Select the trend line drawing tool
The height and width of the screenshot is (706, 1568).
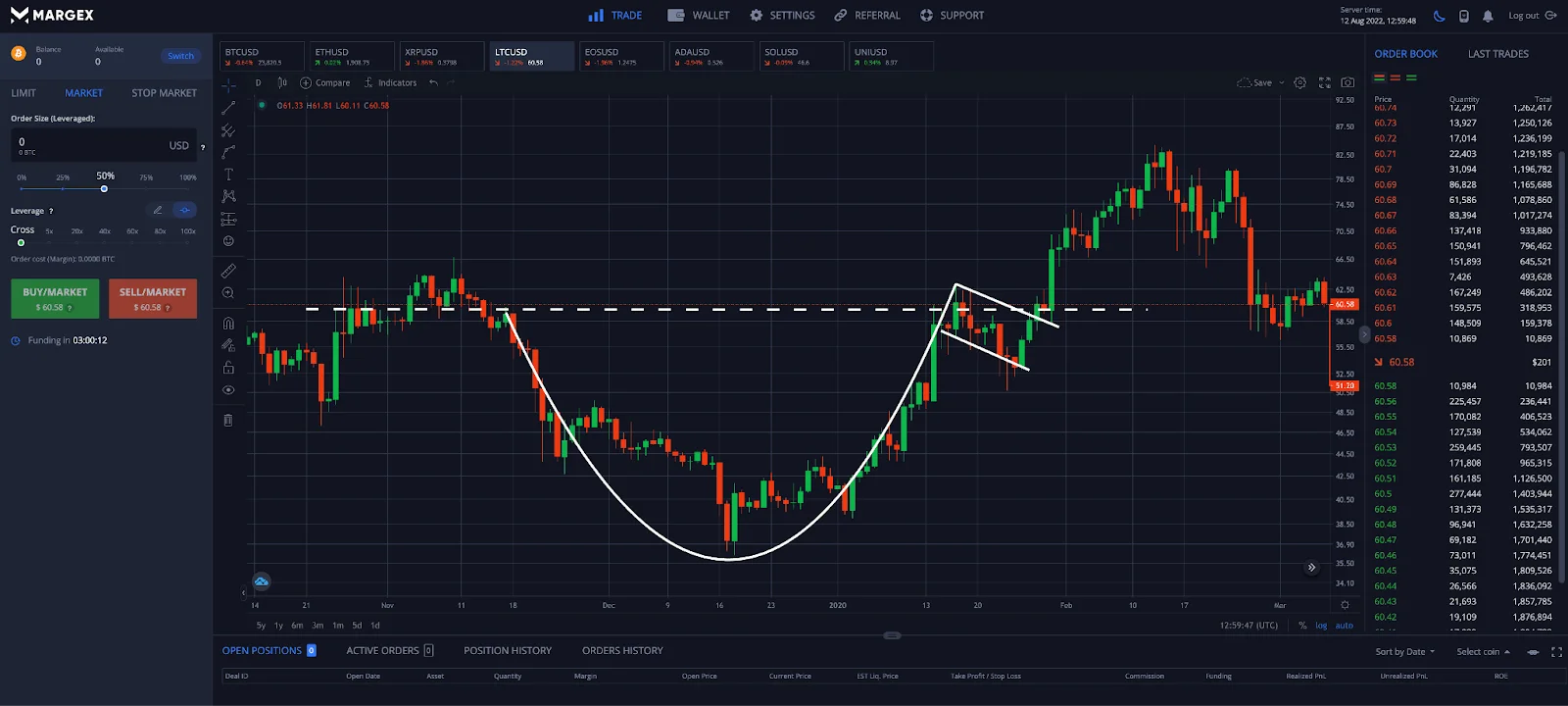click(x=228, y=108)
